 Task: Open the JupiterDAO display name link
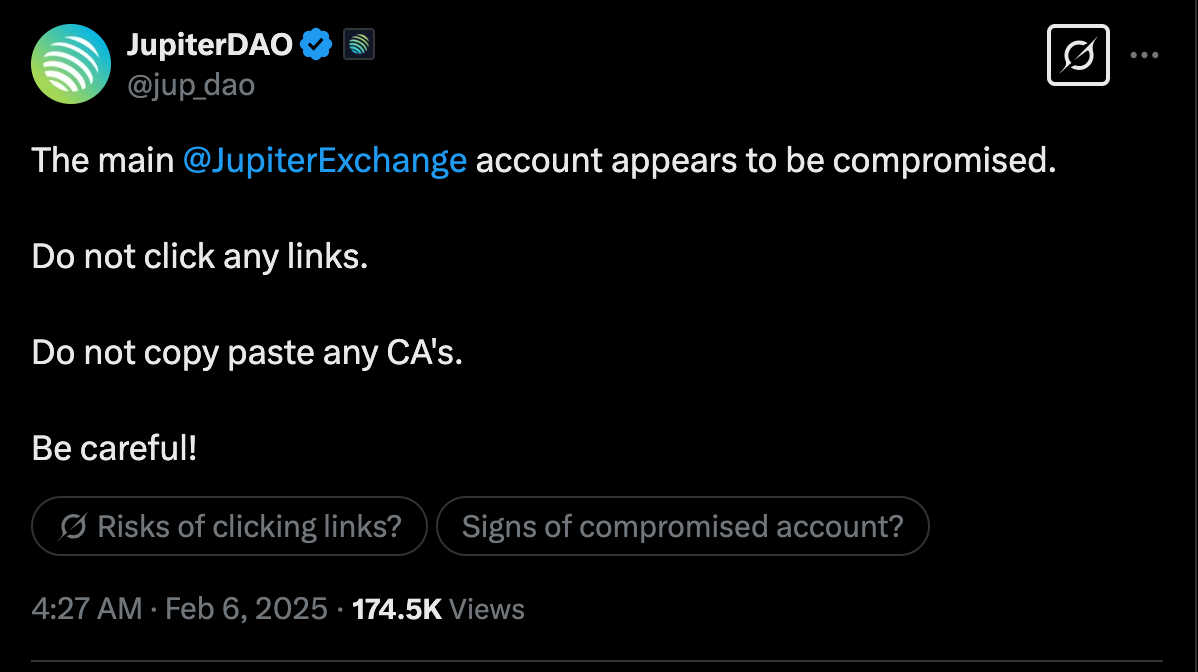pos(209,44)
